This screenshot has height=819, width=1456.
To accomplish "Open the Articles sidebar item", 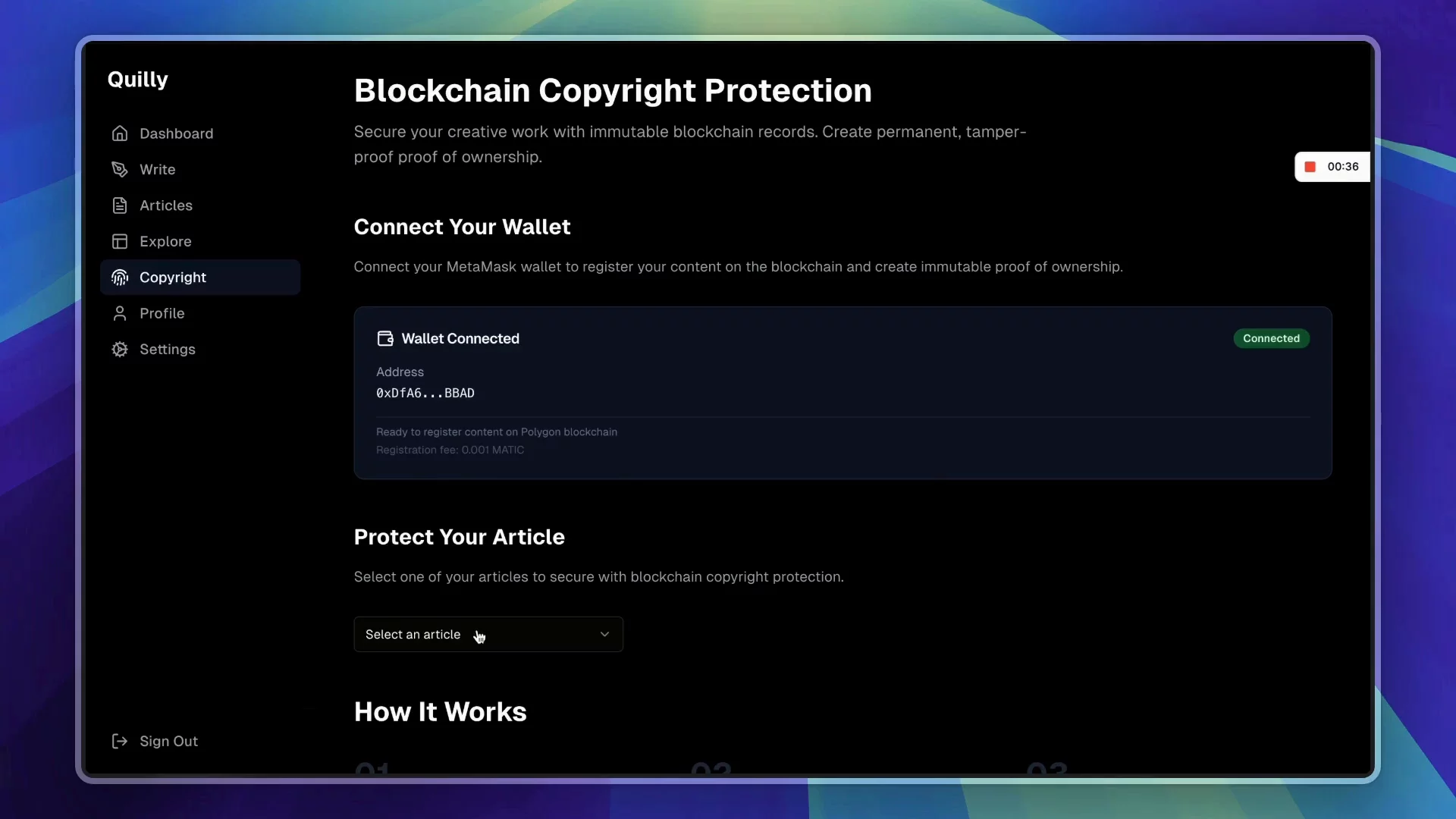I will tap(166, 206).
